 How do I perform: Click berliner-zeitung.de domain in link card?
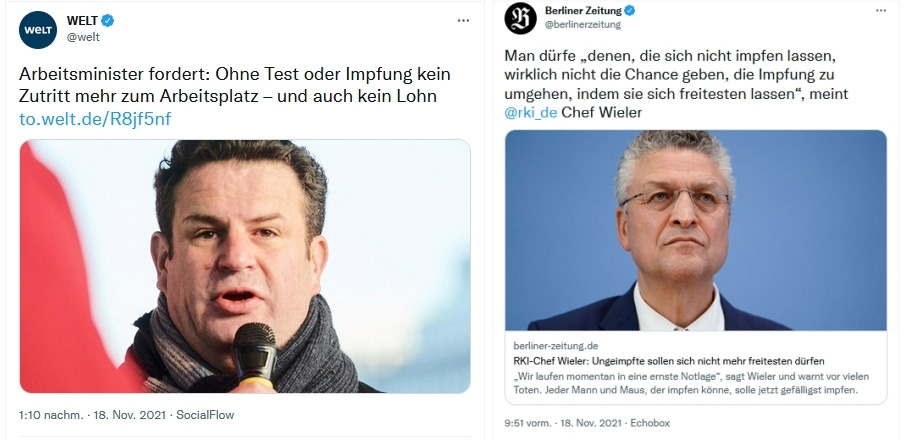coord(555,346)
